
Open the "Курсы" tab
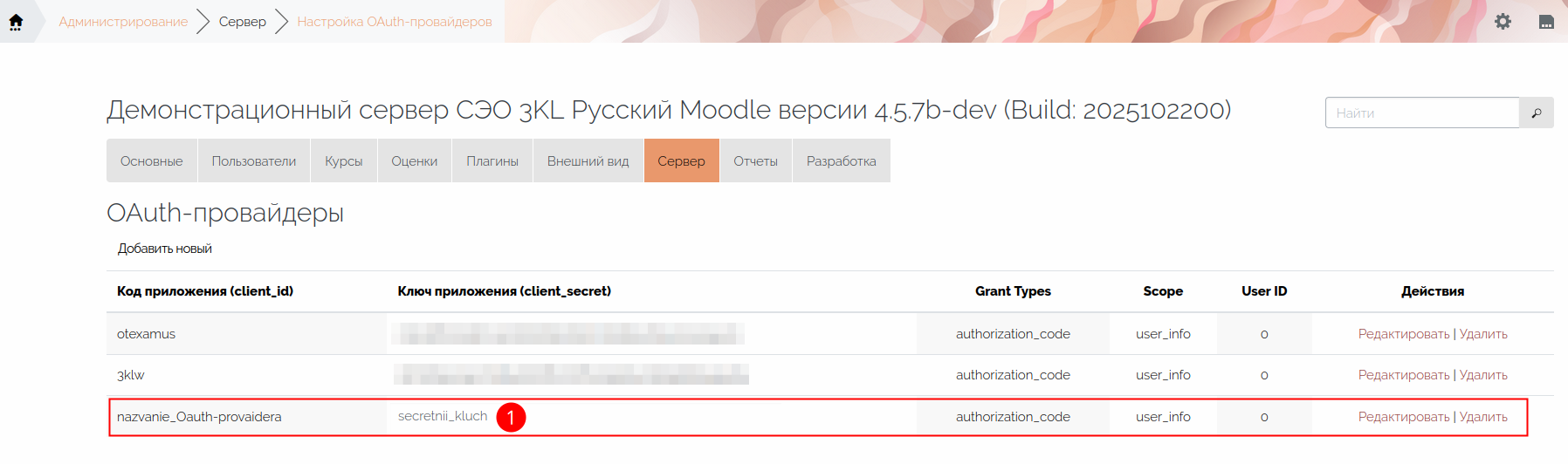point(344,161)
